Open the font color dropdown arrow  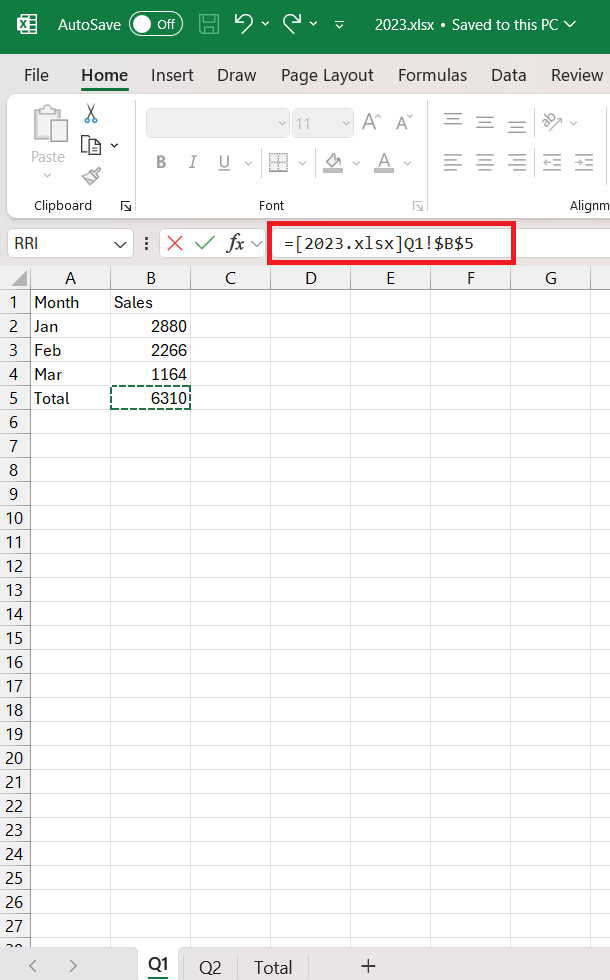408,163
